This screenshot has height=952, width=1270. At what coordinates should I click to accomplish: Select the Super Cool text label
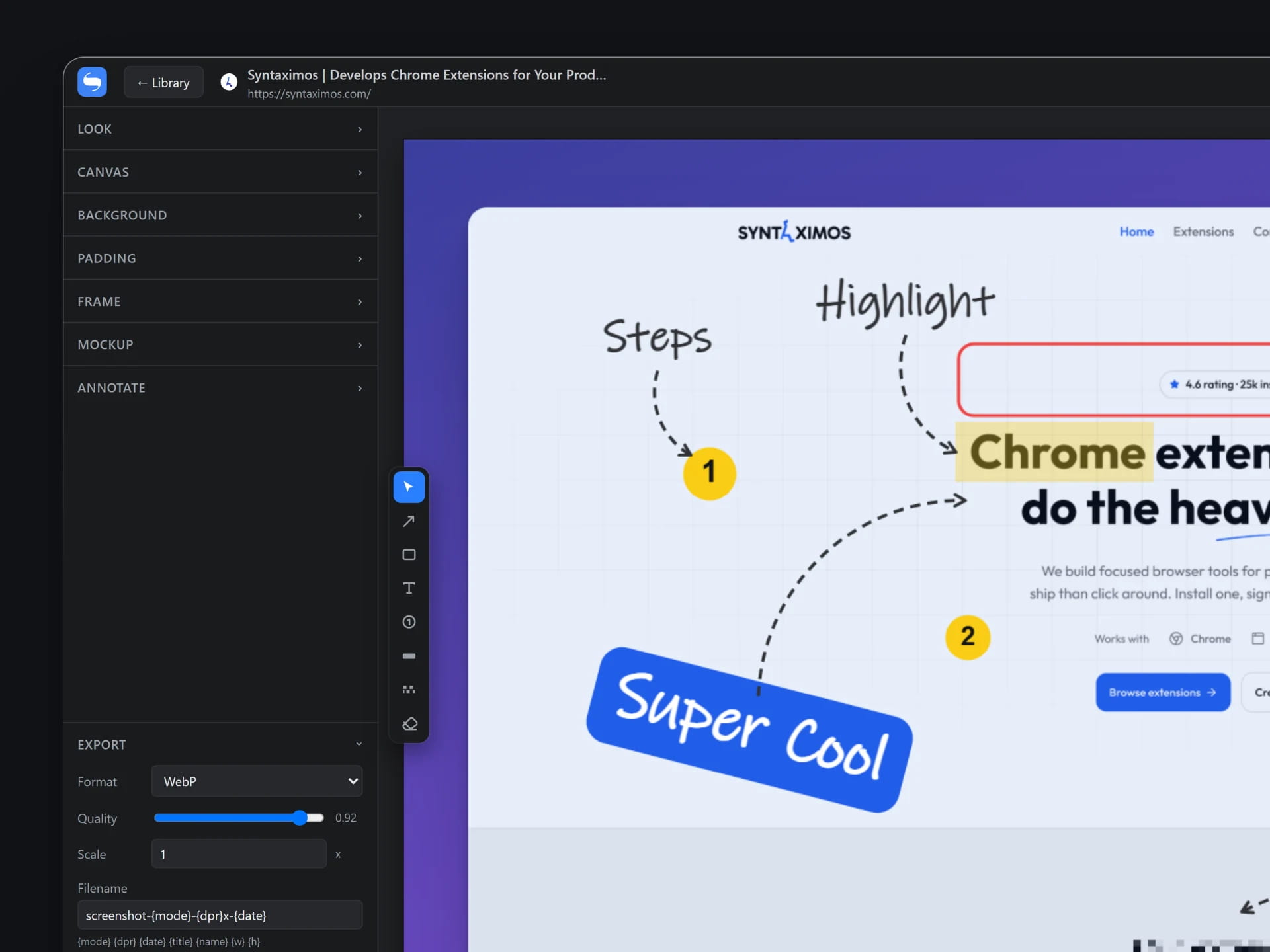pos(749,729)
